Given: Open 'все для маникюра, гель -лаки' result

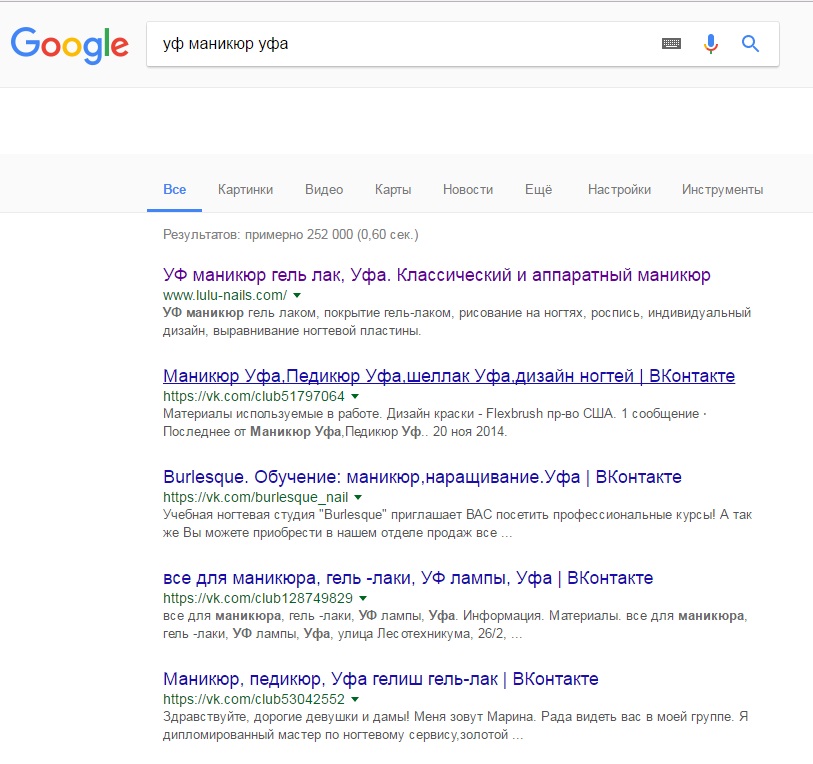Looking at the screenshot, I should (x=408, y=578).
